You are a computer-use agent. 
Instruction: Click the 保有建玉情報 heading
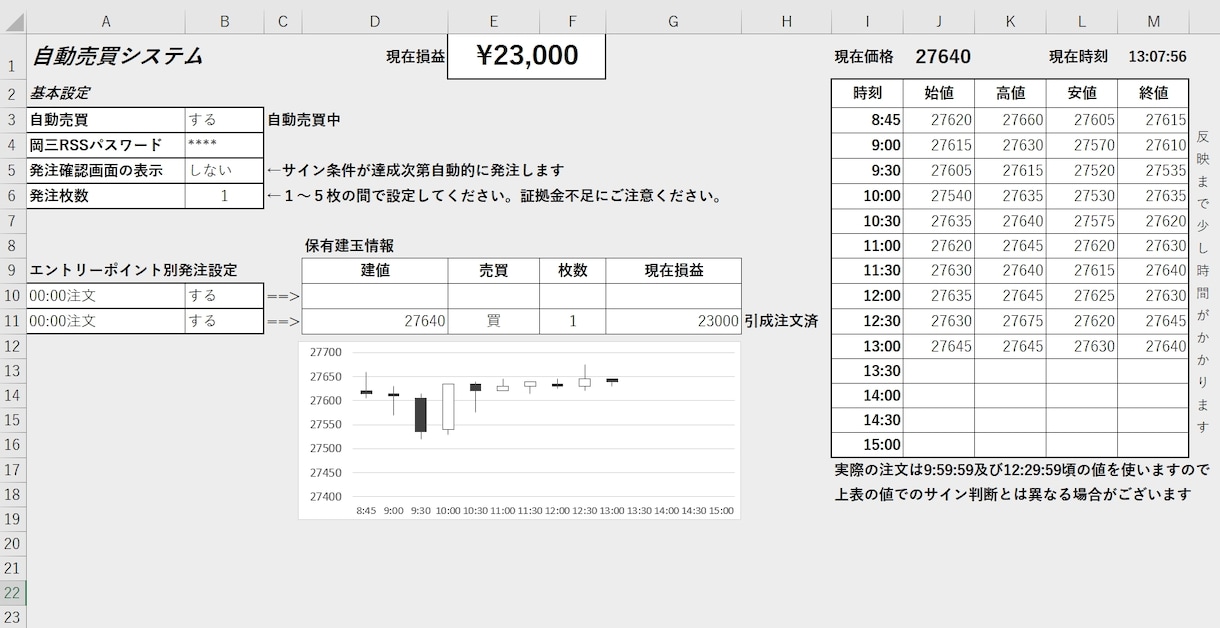click(348, 245)
